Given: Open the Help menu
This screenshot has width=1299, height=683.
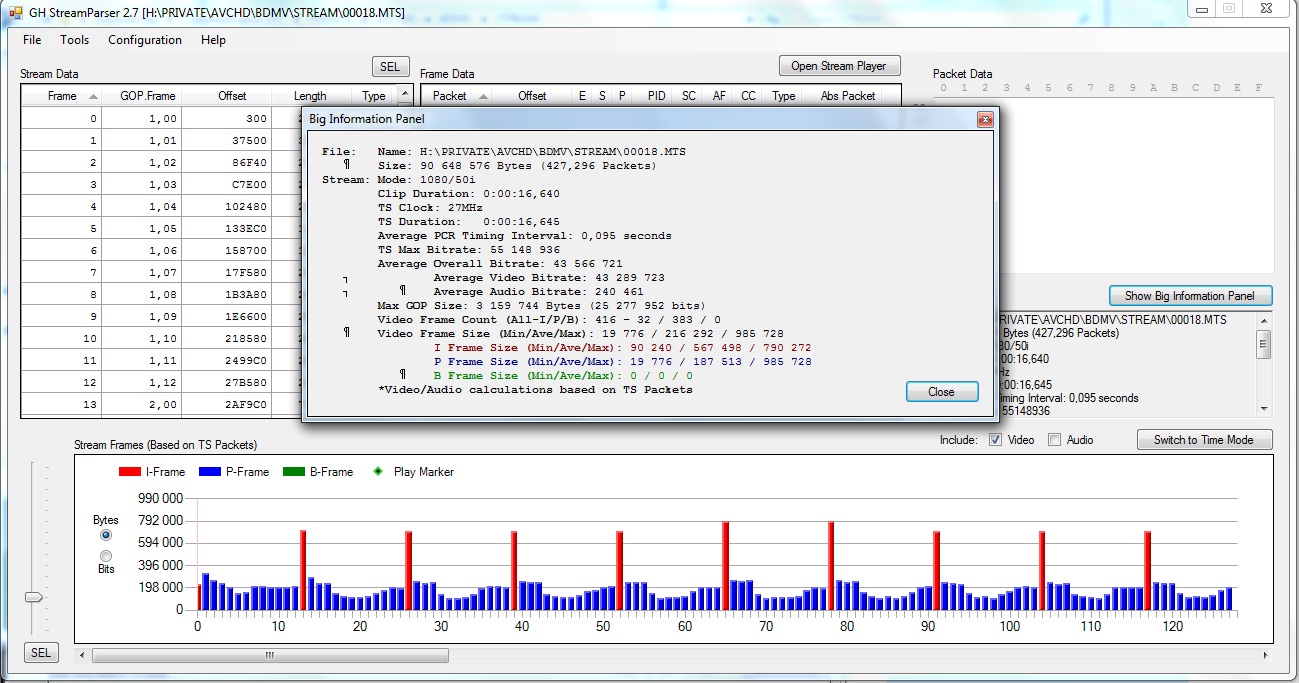Looking at the screenshot, I should (x=213, y=40).
